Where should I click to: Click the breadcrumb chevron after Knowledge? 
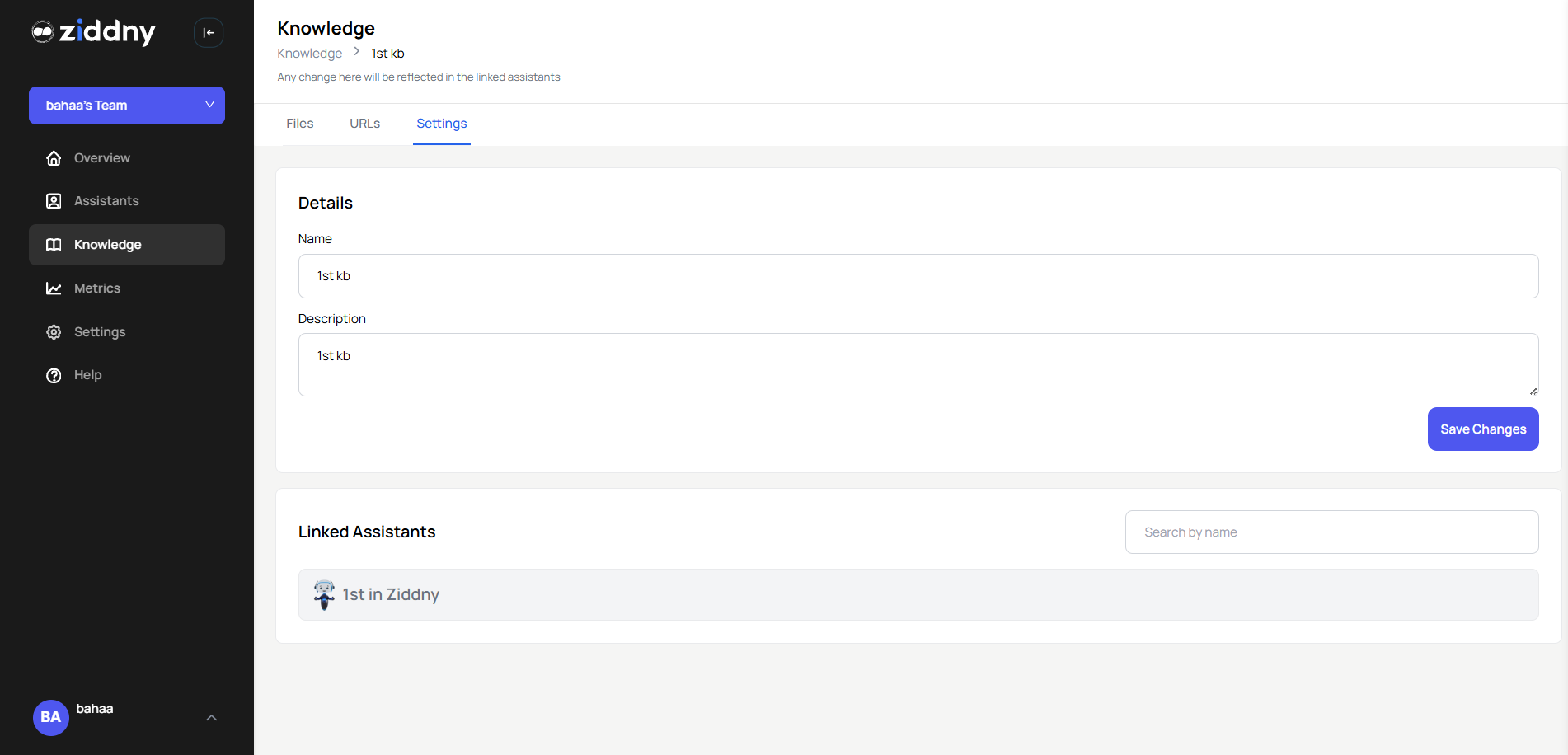coord(356,51)
